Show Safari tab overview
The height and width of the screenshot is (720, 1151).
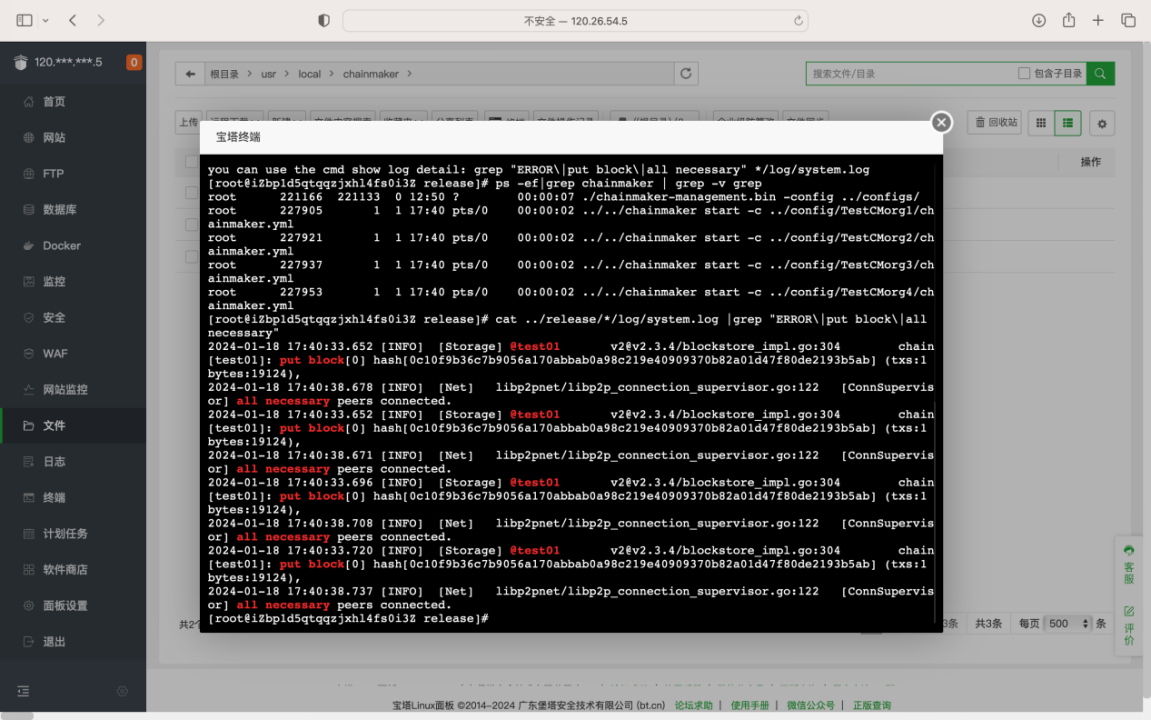(1128, 21)
